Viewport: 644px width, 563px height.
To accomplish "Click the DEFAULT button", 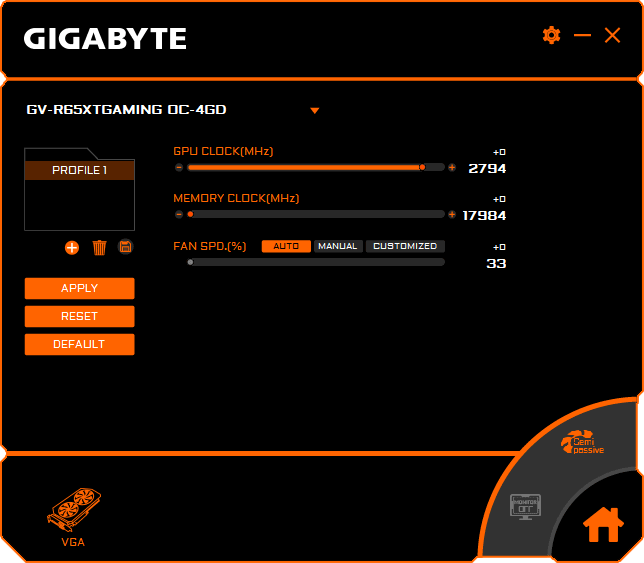I will (79, 344).
